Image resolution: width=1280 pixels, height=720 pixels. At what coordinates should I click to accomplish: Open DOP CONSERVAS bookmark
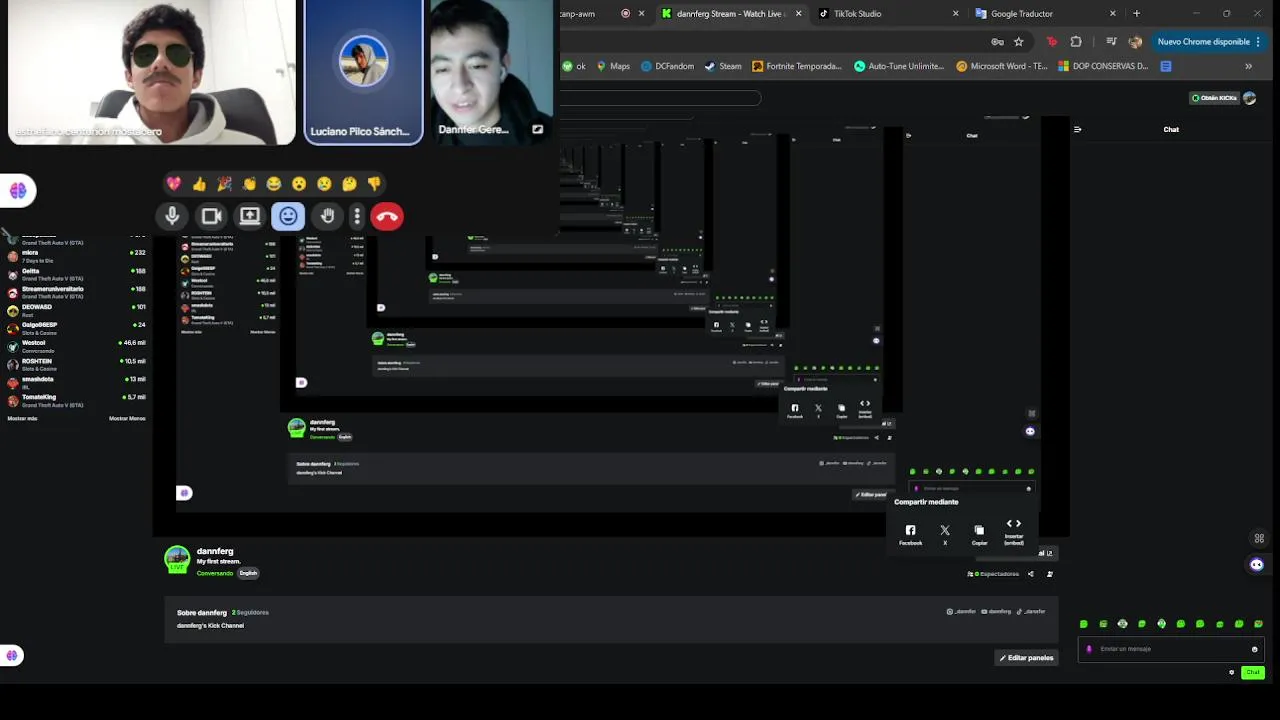coord(1103,66)
